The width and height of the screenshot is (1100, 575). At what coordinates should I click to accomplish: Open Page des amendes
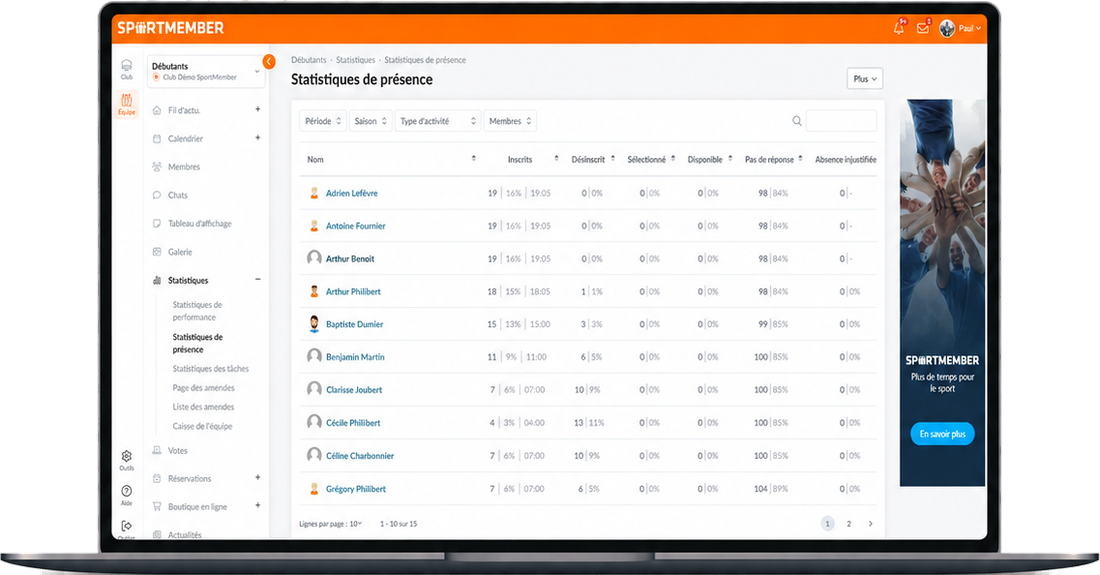(203, 388)
